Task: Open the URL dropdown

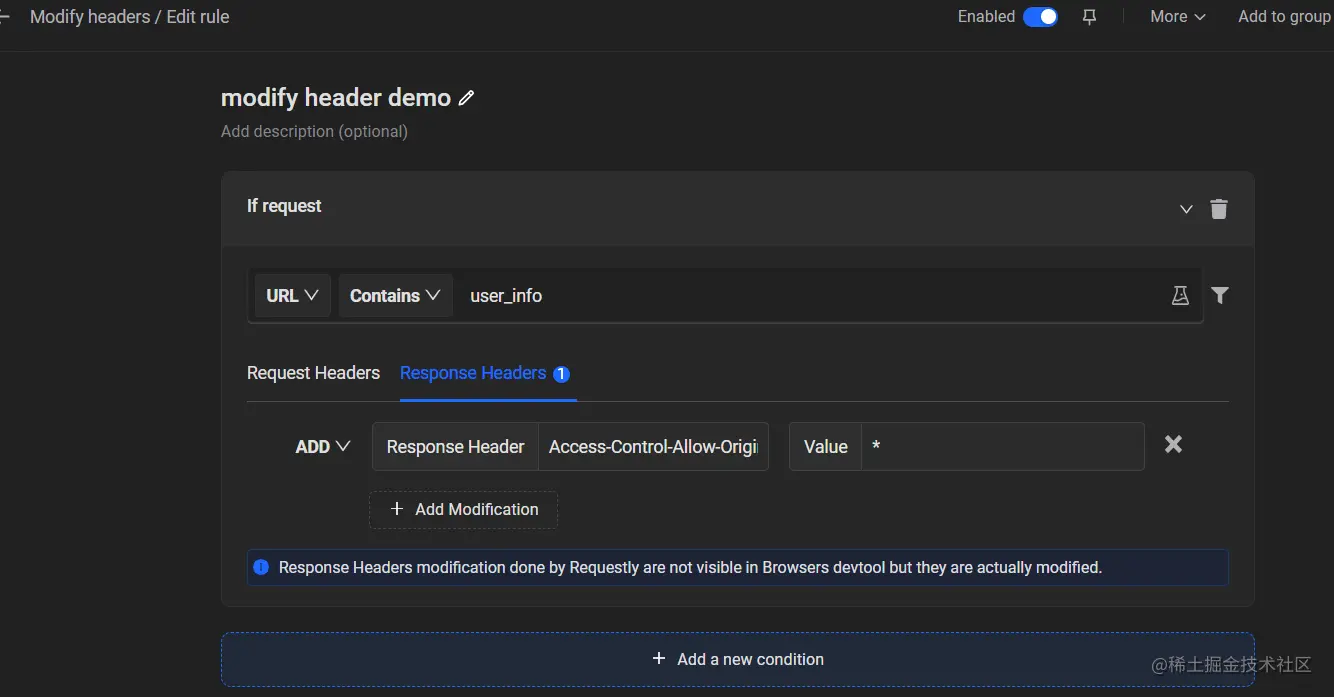Action: click(292, 296)
